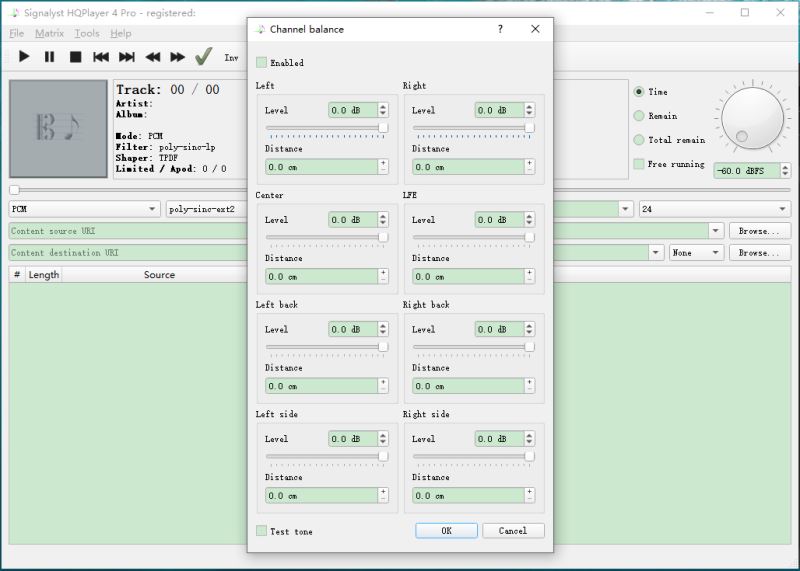Pause playback in HQPlayer toolbar
The height and width of the screenshot is (571, 800).
coord(49,57)
